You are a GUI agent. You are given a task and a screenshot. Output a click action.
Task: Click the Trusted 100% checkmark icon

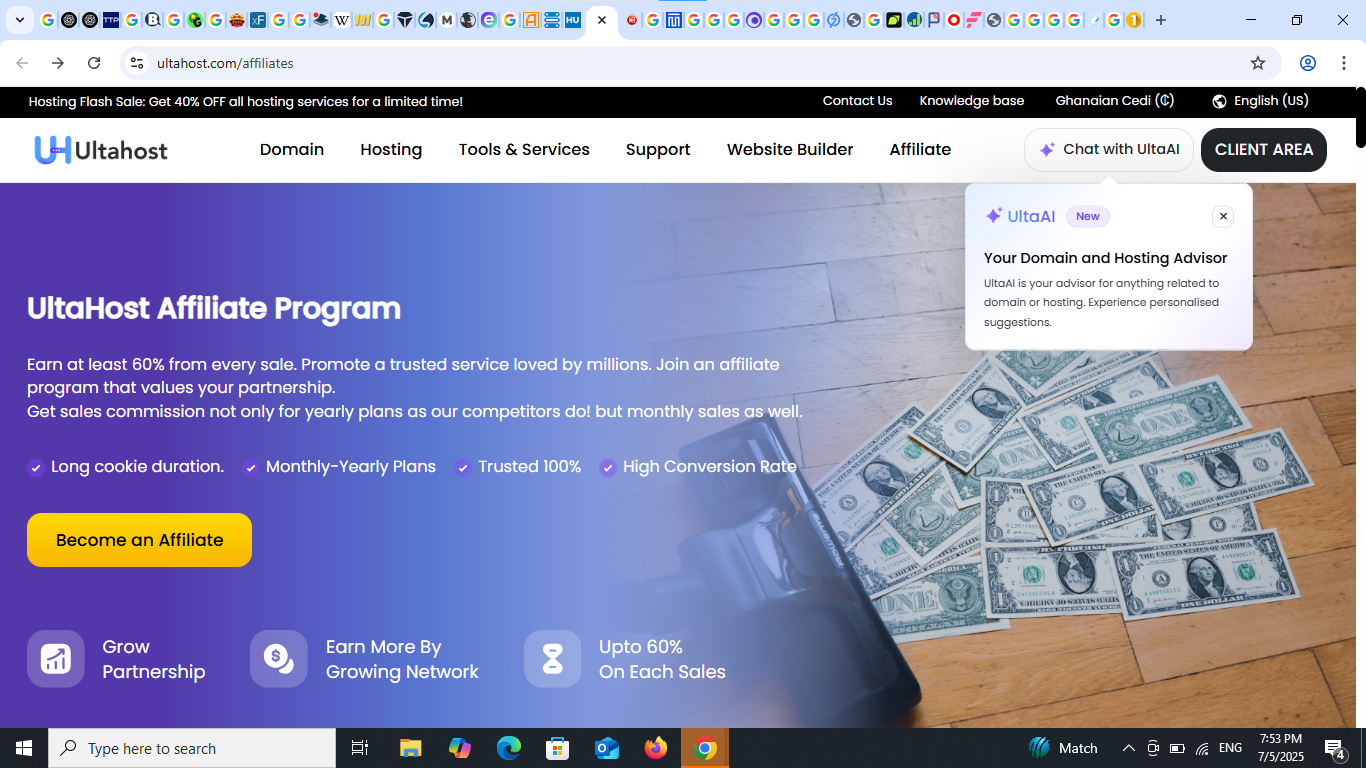pos(463,467)
